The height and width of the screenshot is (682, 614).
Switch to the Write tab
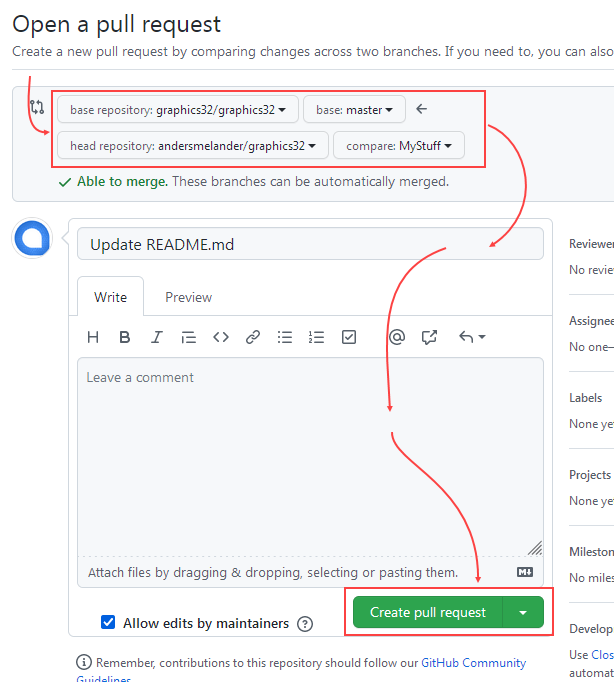[110, 297]
